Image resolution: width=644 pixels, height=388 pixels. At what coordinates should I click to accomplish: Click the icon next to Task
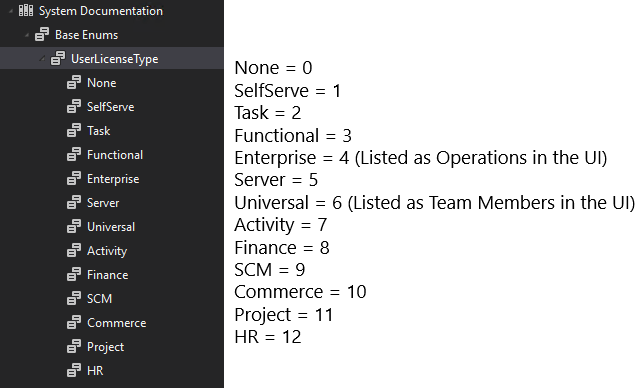click(x=74, y=131)
